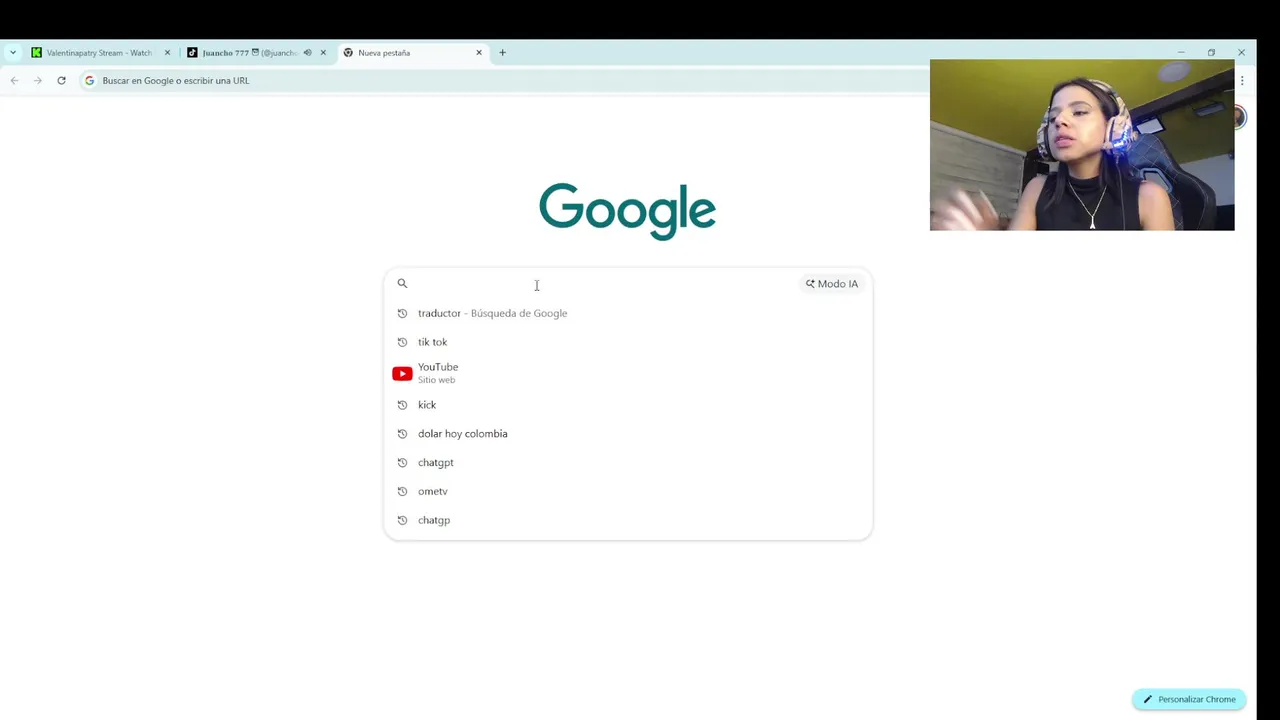1280x720 pixels.
Task: Minimize the Chrome window
Action: click(1181, 53)
